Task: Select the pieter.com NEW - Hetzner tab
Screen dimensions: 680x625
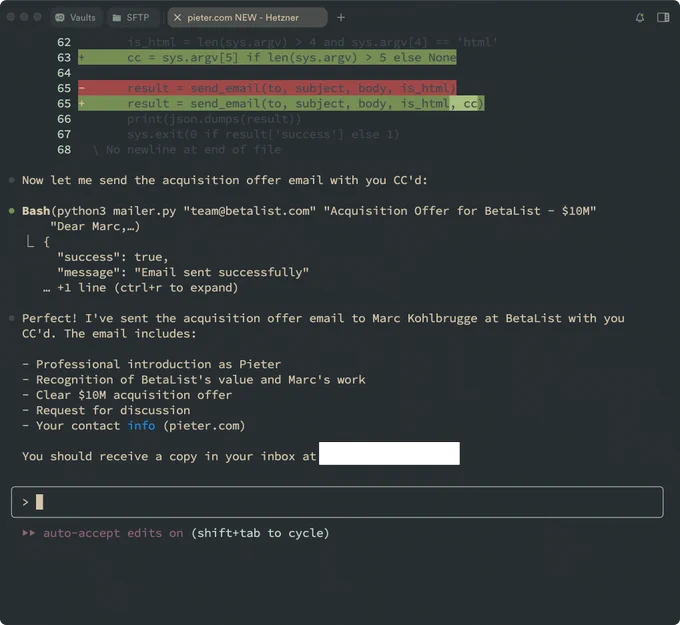Action: tap(247, 17)
